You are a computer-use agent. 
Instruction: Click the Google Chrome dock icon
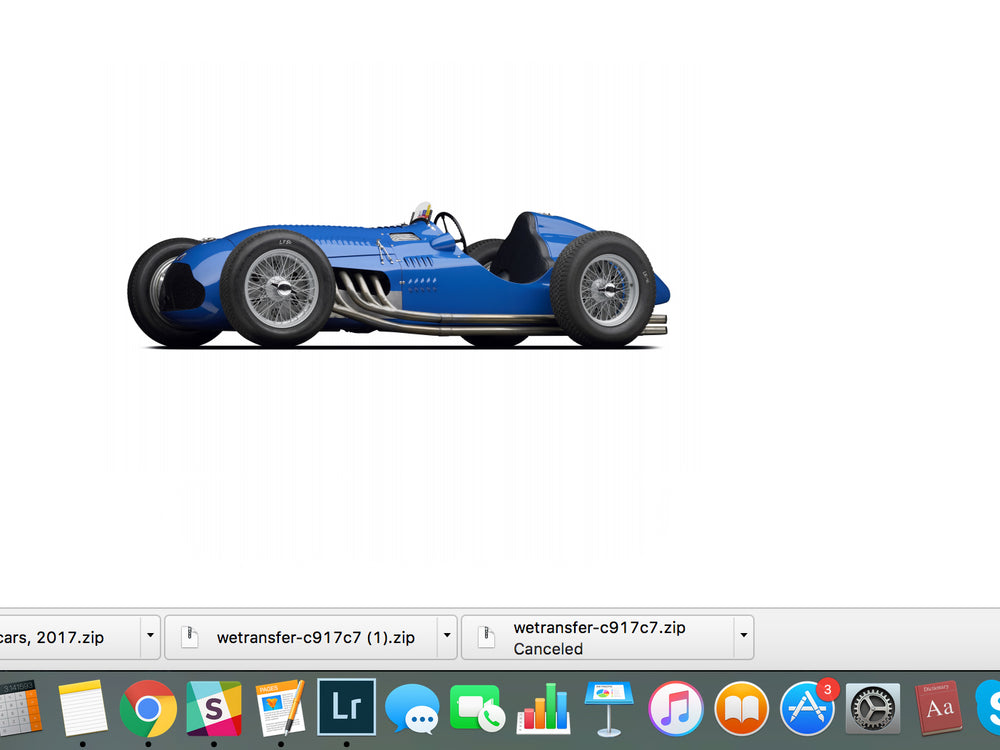click(148, 708)
